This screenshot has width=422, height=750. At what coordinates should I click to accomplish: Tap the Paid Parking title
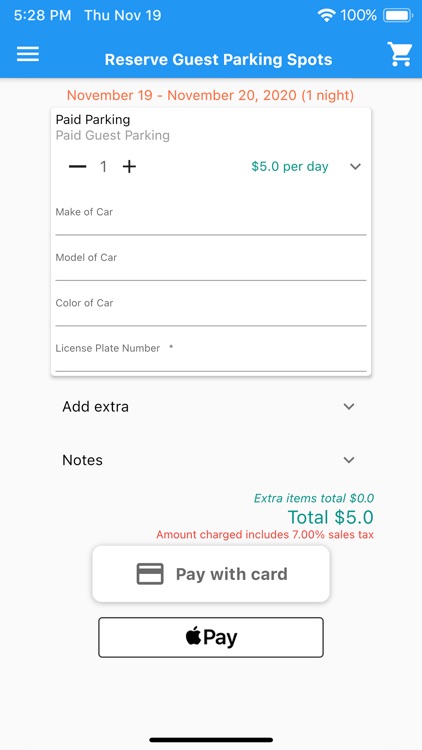coord(93,120)
